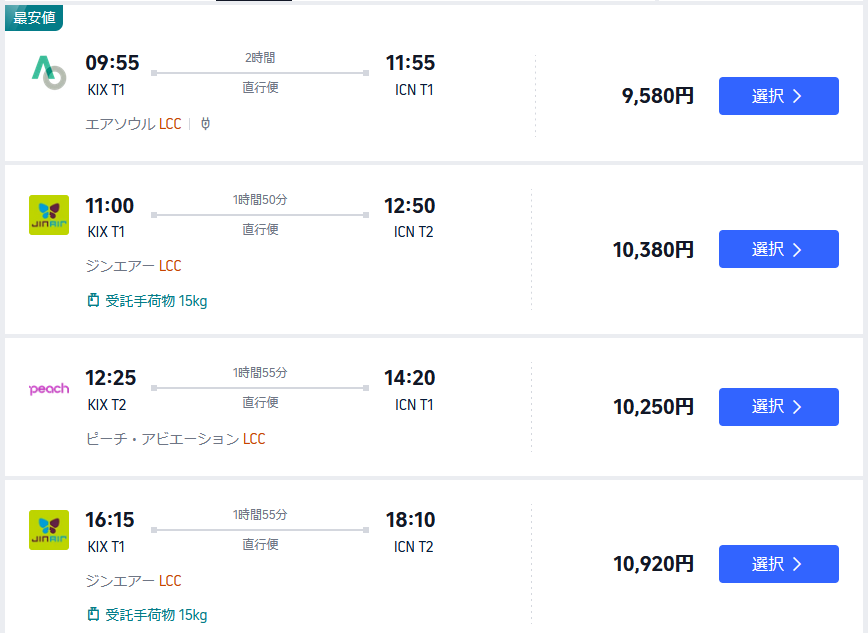Select the 9,580円 Air Seoul flight
Screen dimensions: 868x633
click(778, 96)
